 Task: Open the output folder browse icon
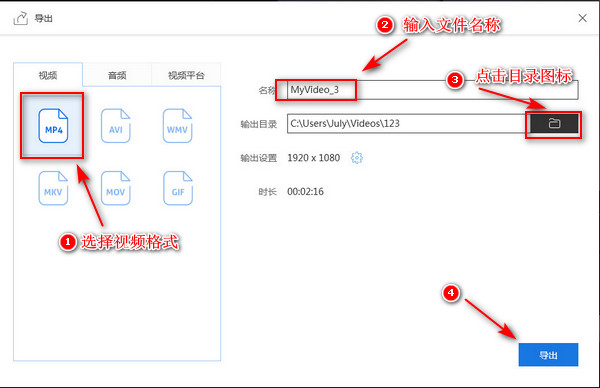(x=554, y=124)
